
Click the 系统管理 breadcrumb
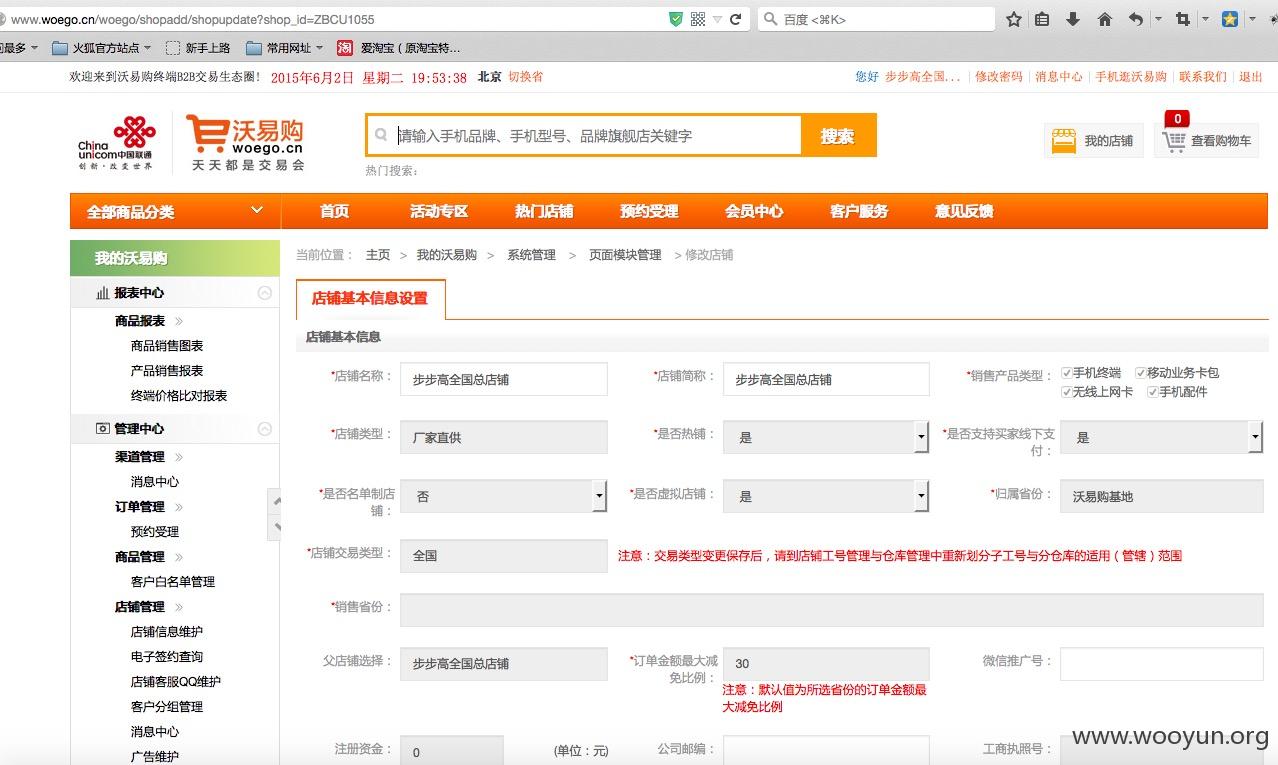click(531, 255)
